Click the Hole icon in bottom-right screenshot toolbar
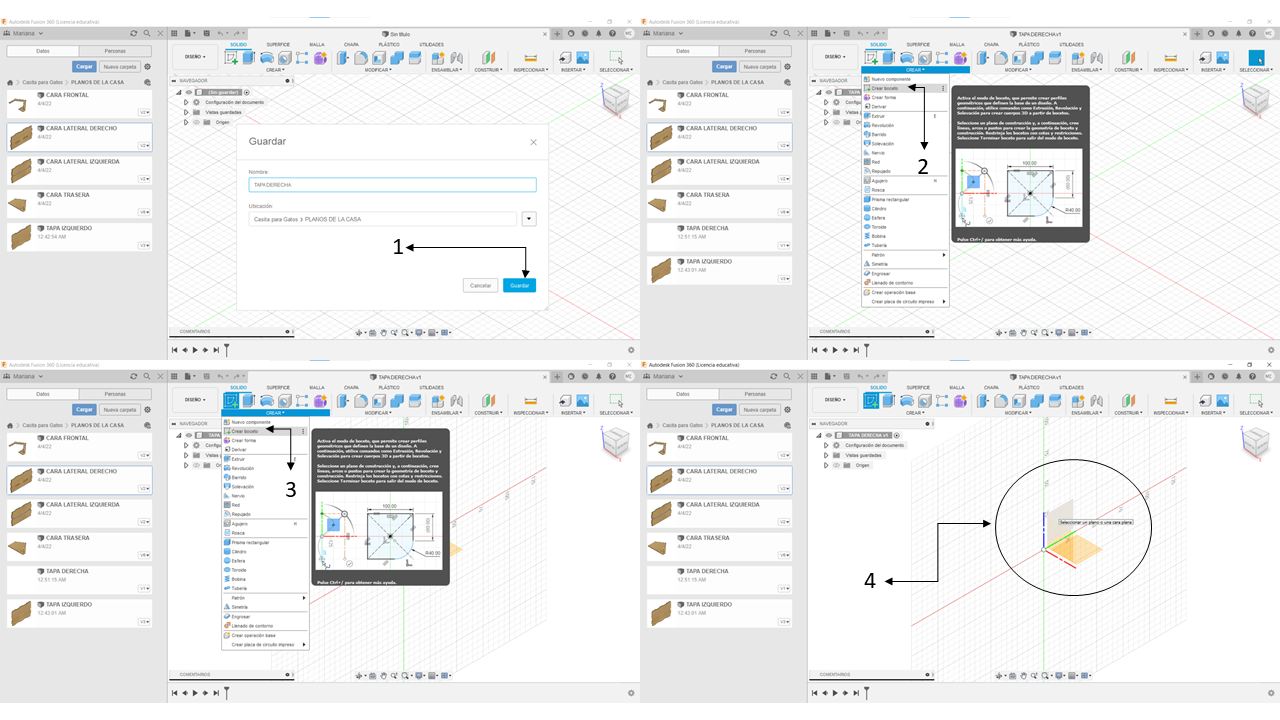 [925, 401]
